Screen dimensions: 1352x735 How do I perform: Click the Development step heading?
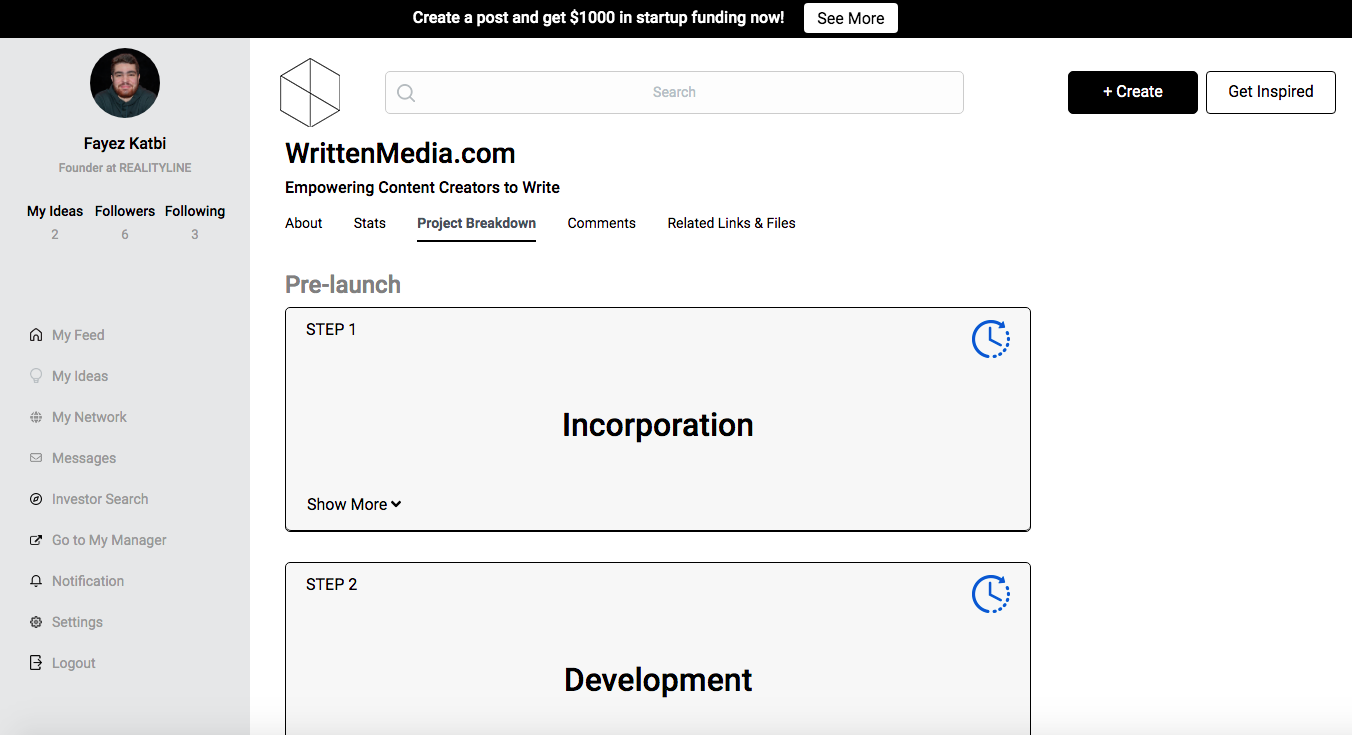(658, 680)
